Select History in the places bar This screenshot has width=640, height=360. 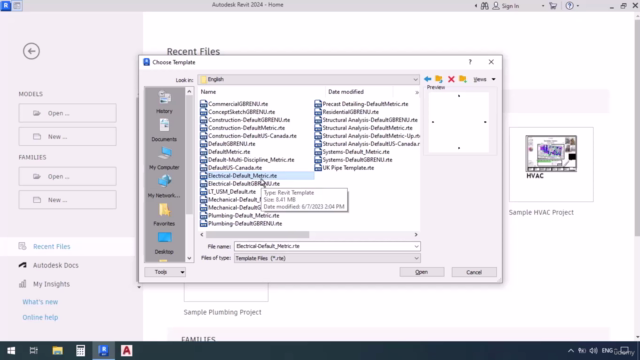(164, 102)
